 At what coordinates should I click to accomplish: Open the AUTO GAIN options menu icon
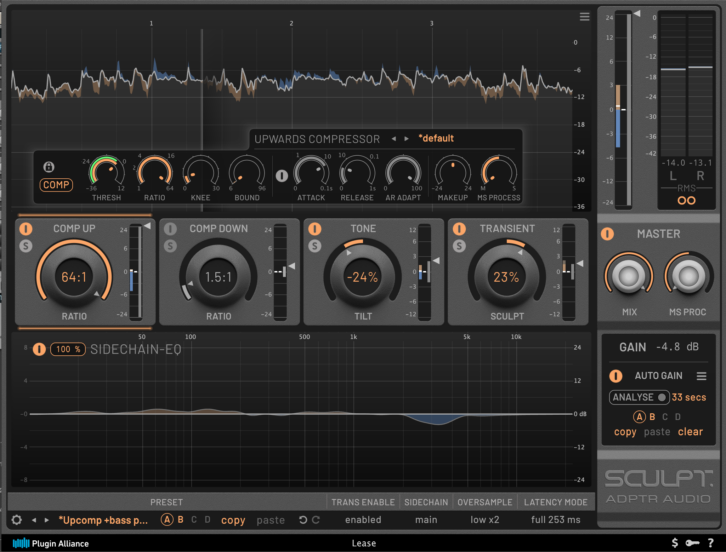[x=701, y=376]
